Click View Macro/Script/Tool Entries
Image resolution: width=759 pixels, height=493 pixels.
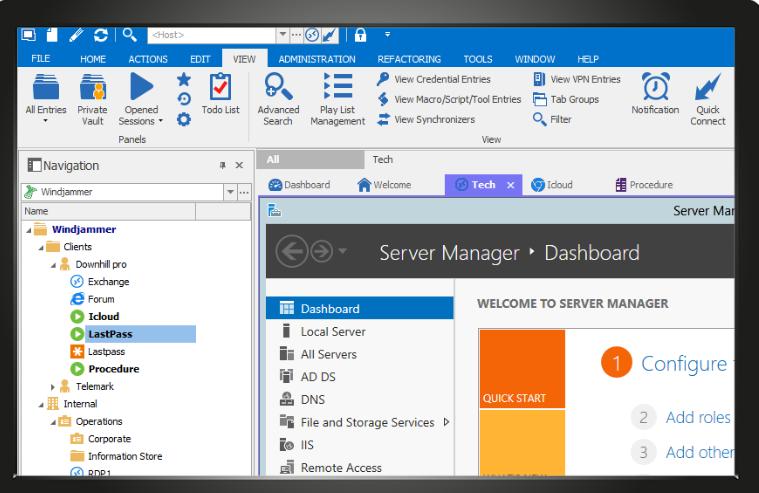pyautogui.click(x=449, y=99)
